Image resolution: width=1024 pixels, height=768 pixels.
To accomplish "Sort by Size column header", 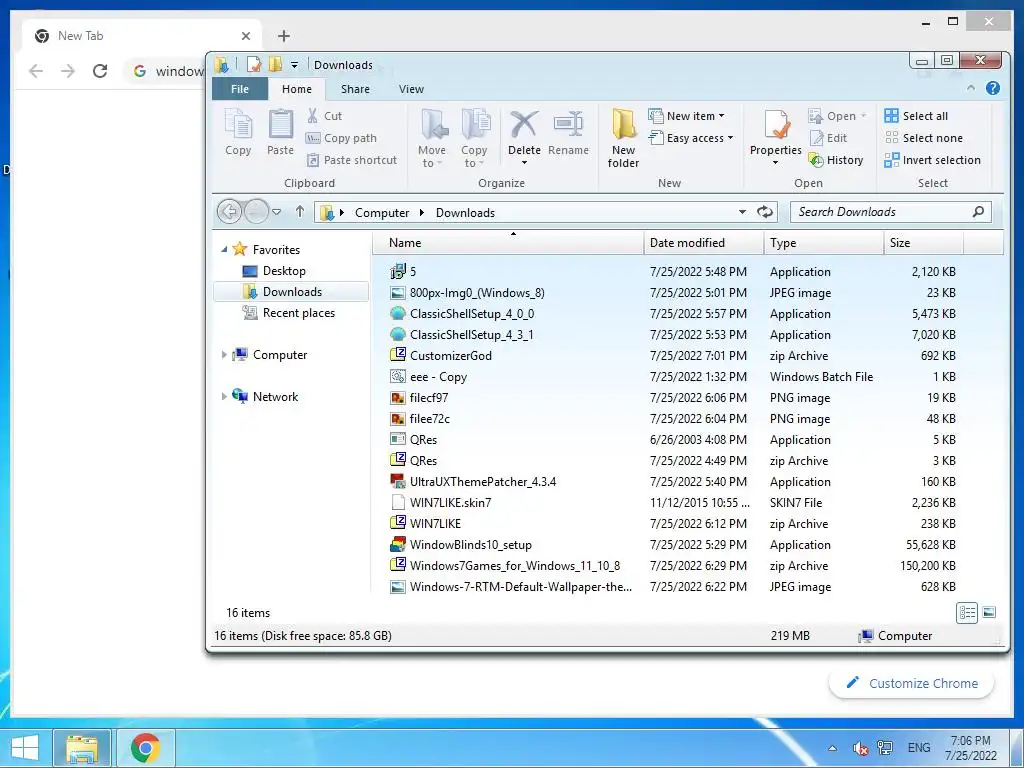I will coord(923,243).
